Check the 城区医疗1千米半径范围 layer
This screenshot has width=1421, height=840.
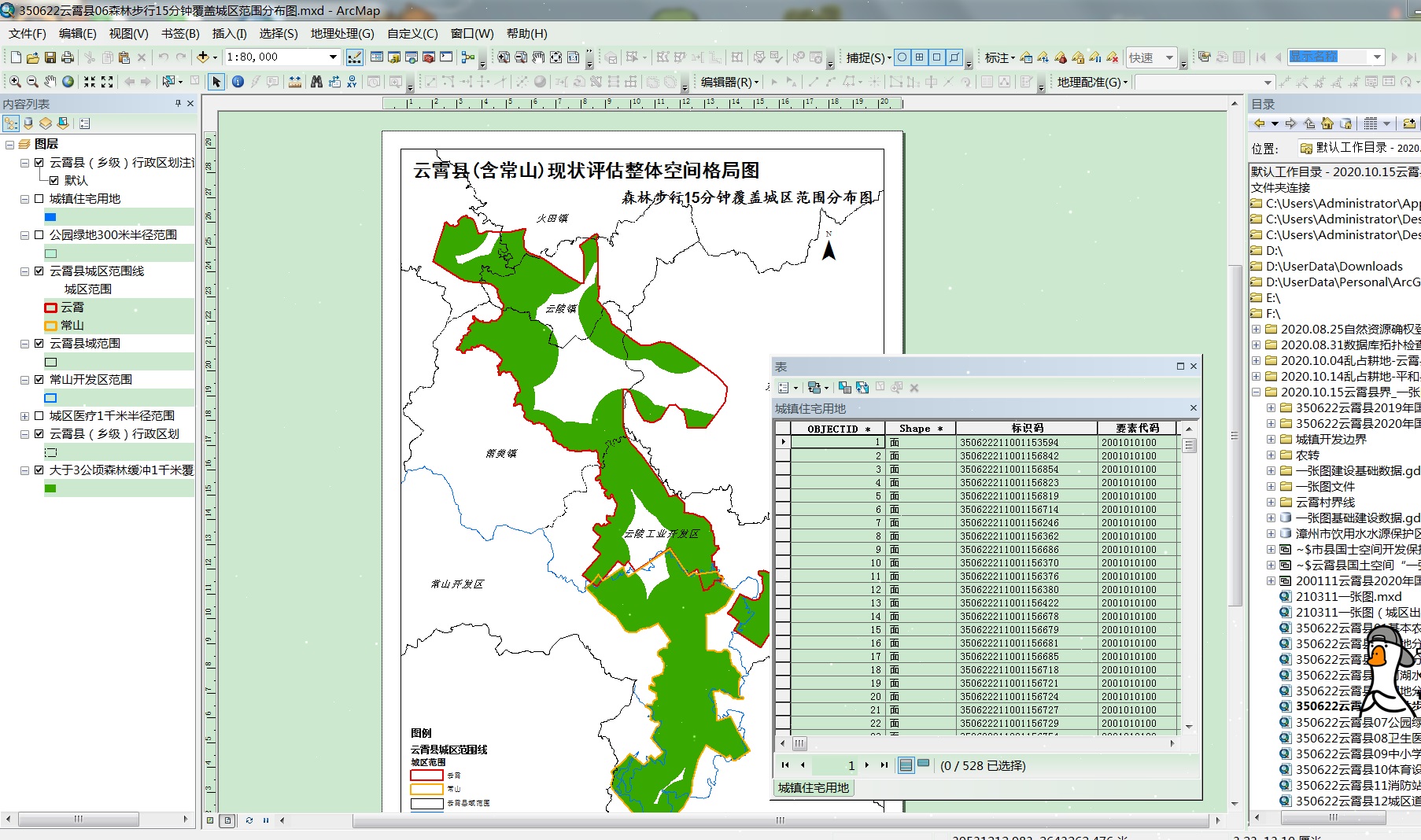[39, 416]
